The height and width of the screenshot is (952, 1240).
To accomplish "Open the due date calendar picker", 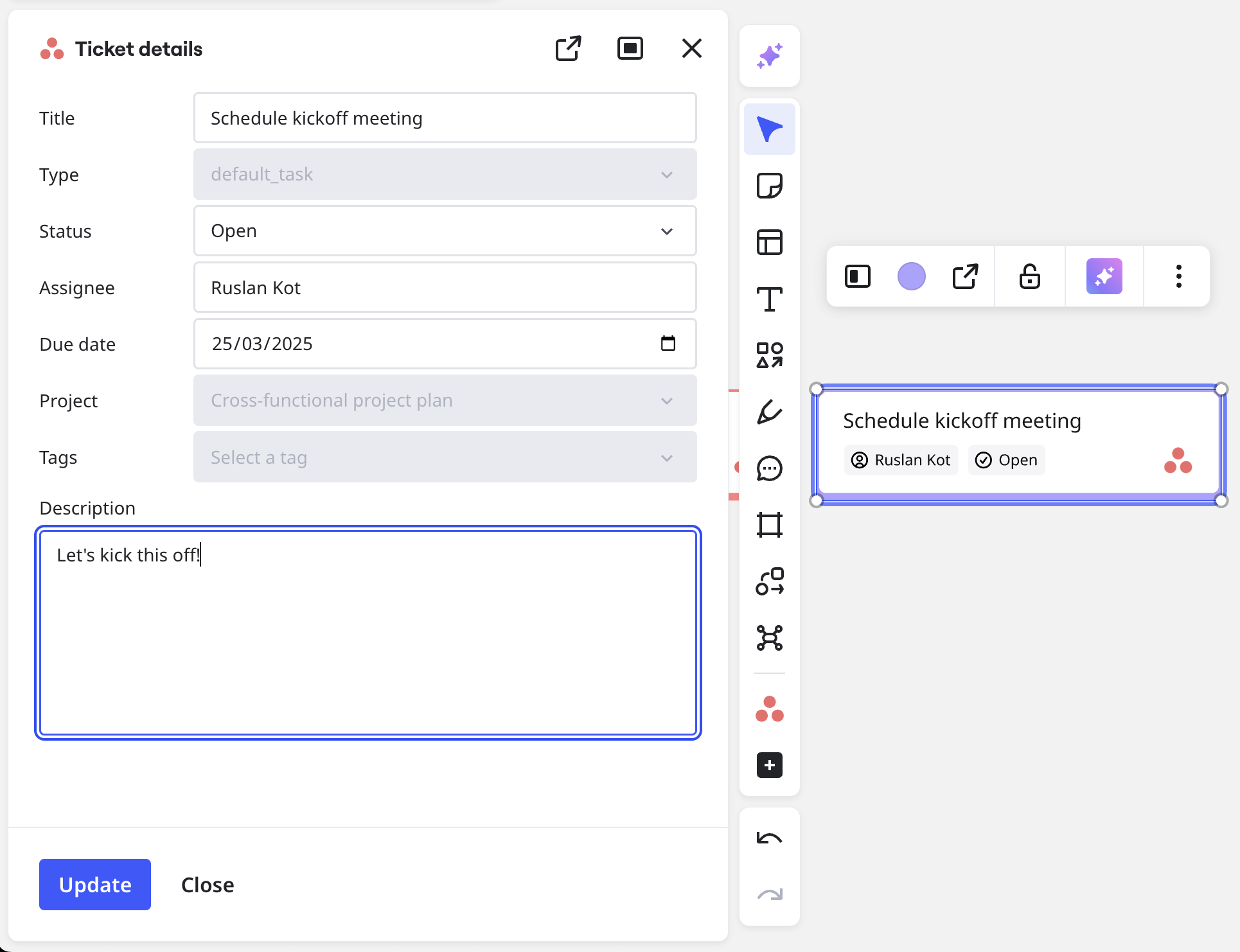I will pos(668,343).
